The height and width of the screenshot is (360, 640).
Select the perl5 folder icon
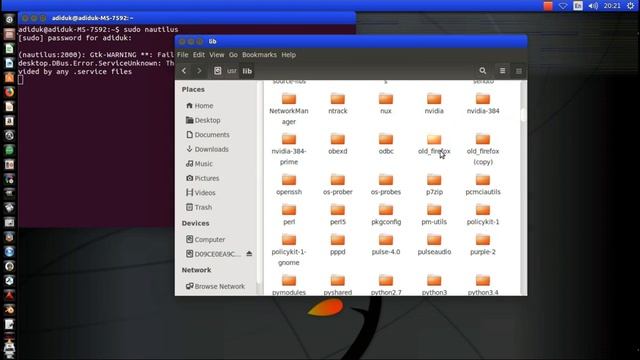[x=338, y=210]
